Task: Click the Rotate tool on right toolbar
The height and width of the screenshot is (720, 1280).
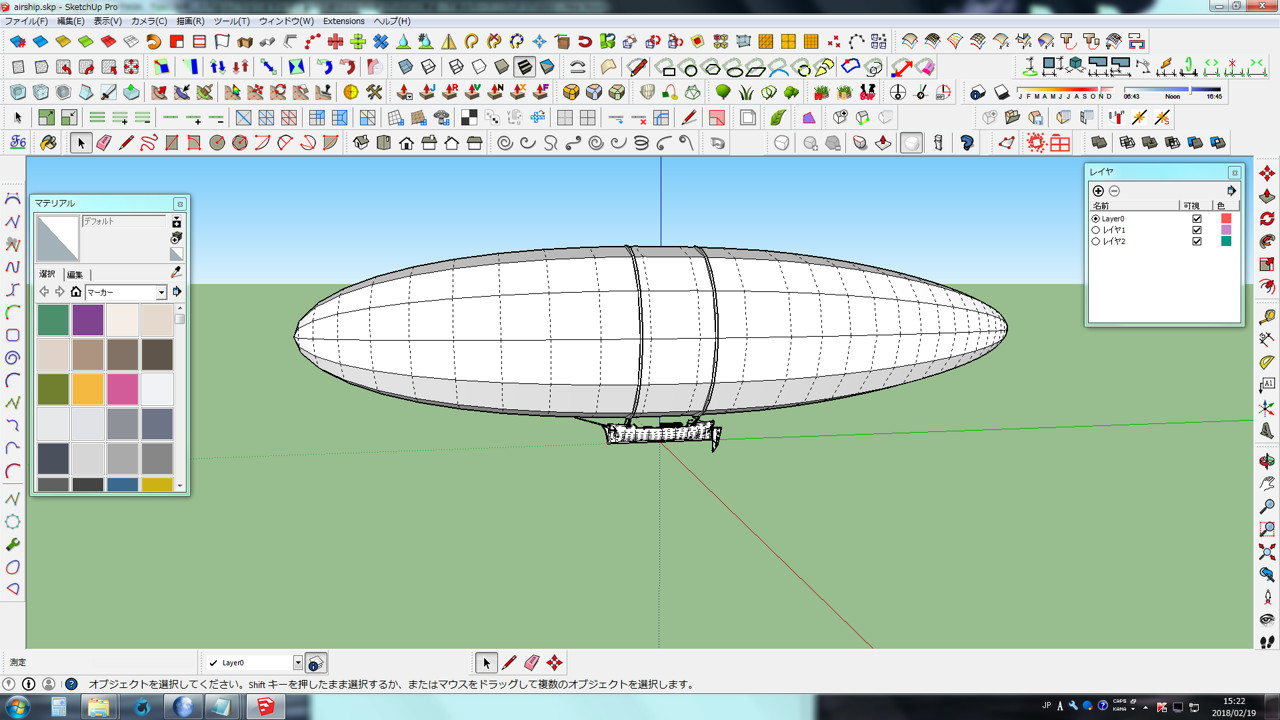Action: 1267,219
